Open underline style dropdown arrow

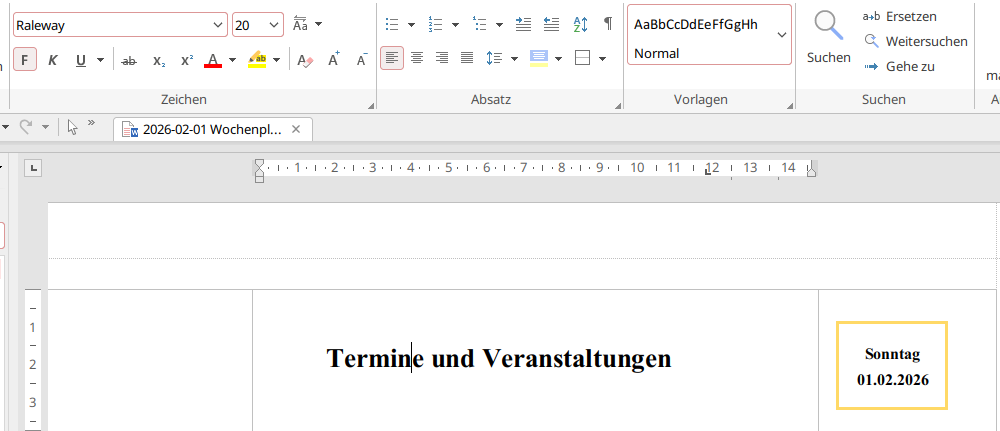pyautogui.click(x=101, y=60)
